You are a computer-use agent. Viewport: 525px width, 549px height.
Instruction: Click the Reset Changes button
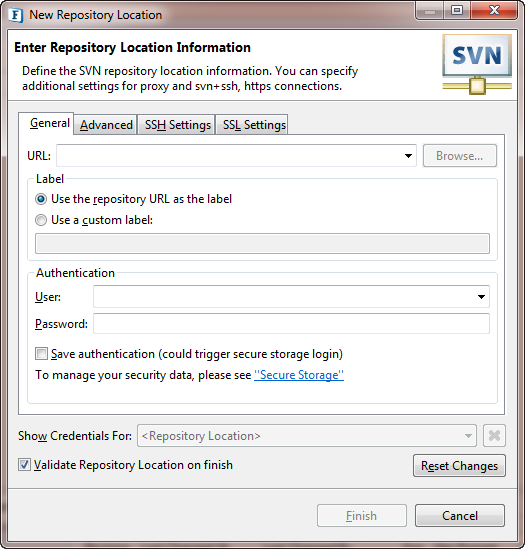[459, 466]
